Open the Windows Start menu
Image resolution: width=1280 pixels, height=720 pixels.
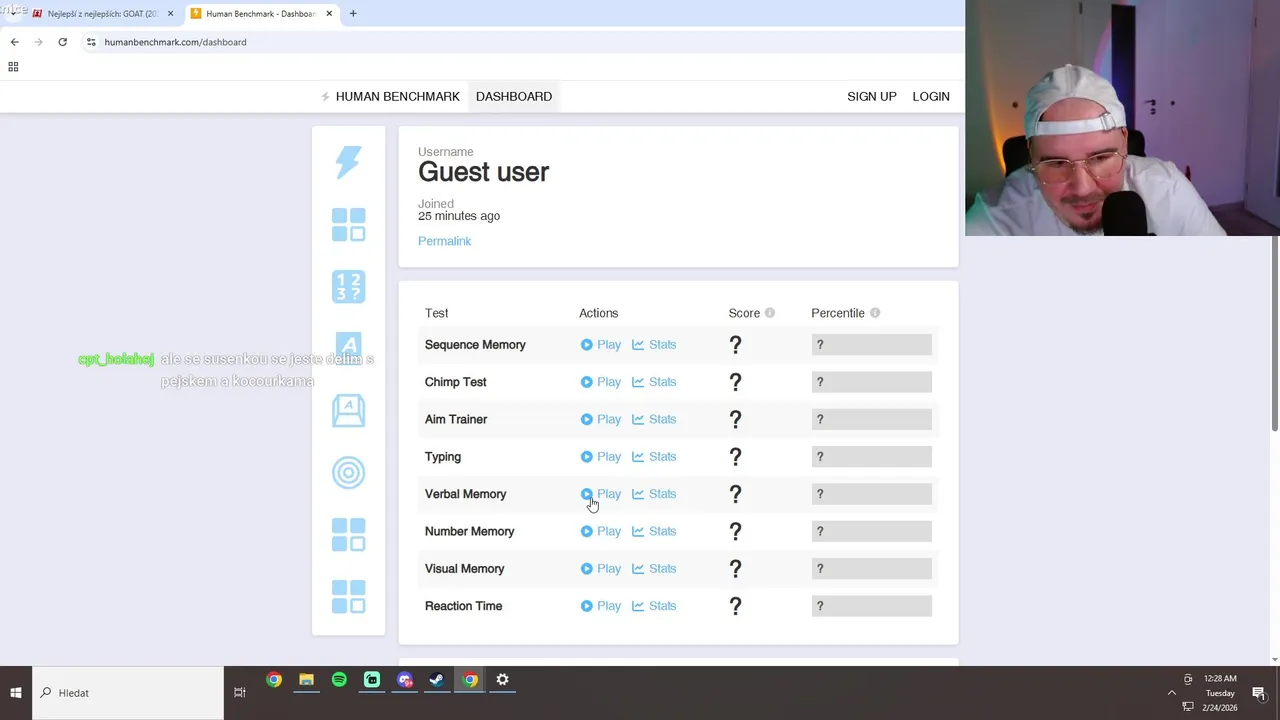click(16, 693)
